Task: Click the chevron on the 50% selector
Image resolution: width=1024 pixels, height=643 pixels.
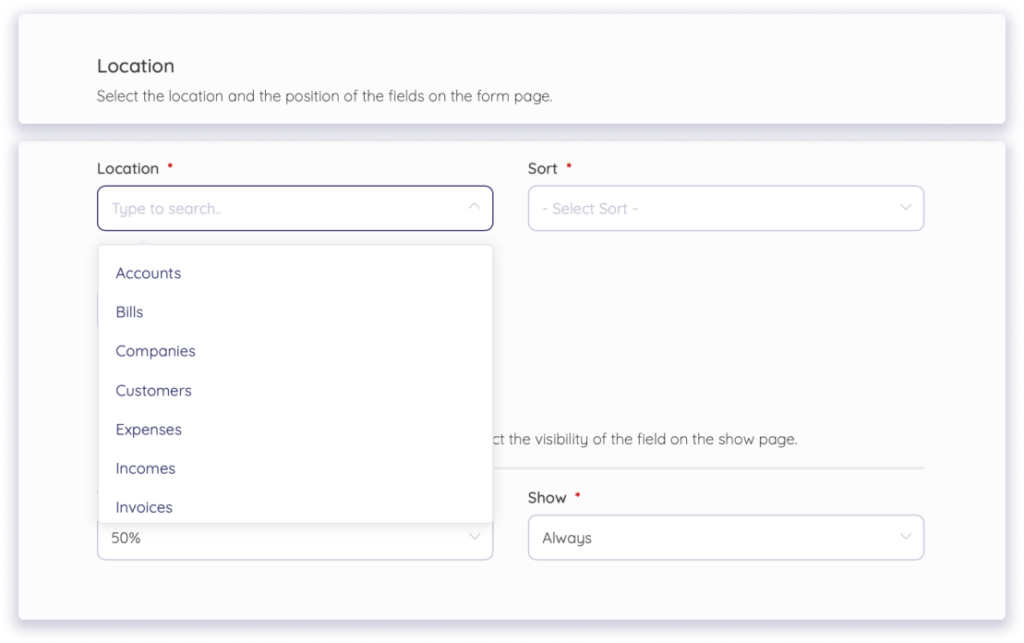Action: pos(475,537)
